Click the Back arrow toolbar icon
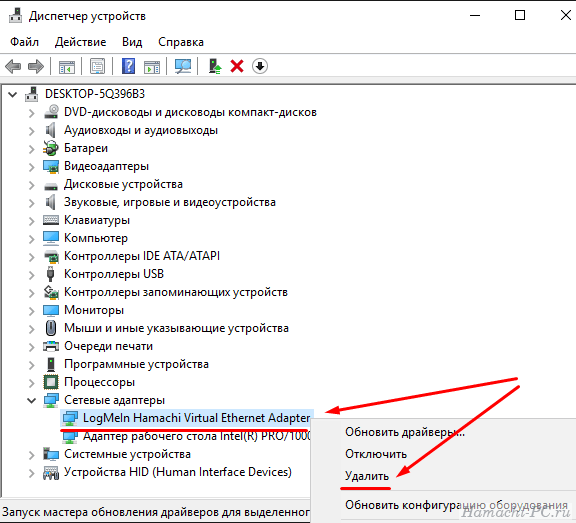Image resolution: width=576 pixels, height=523 pixels. (13, 66)
